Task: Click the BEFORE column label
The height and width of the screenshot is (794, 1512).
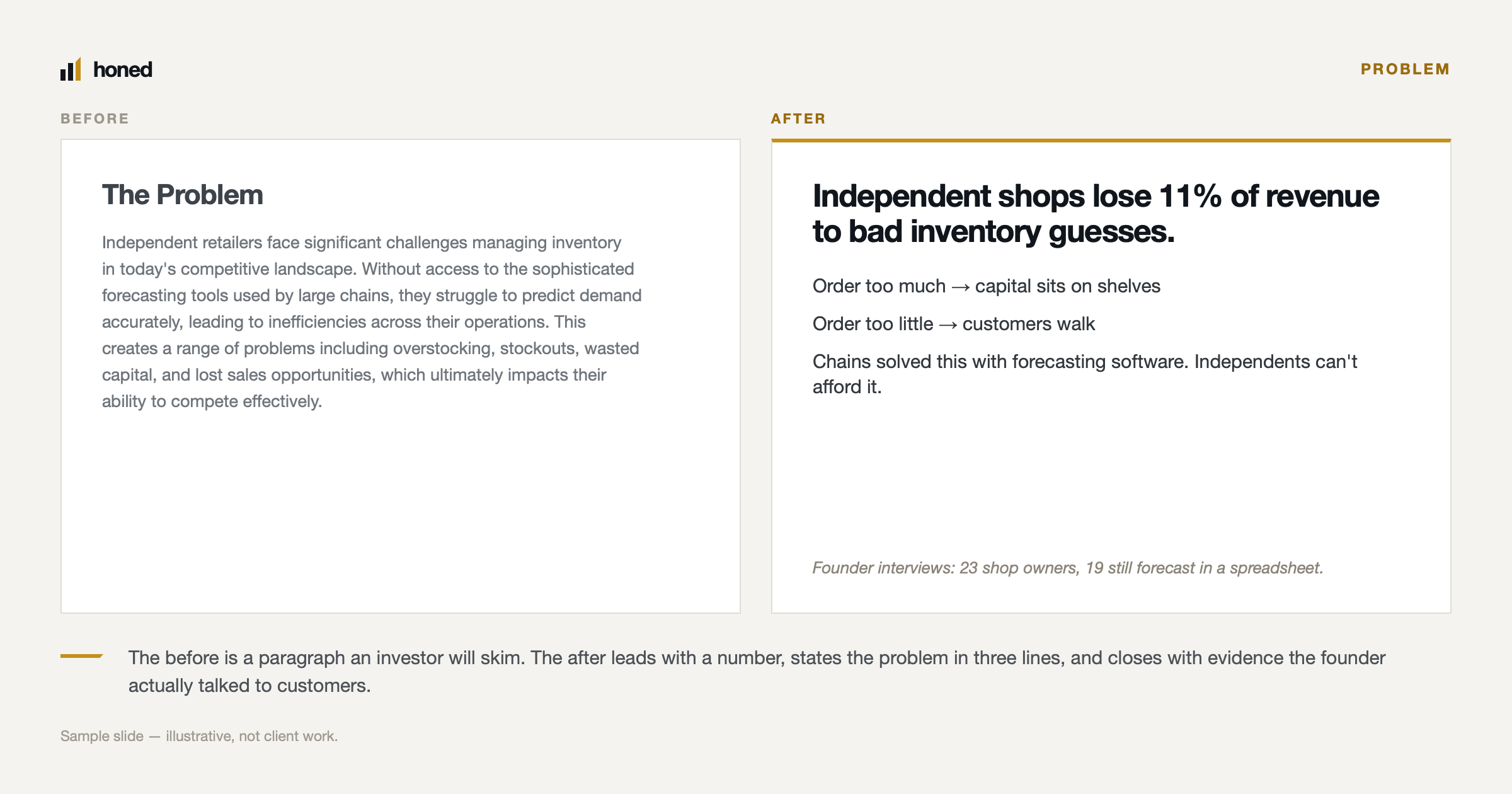Action: point(94,118)
